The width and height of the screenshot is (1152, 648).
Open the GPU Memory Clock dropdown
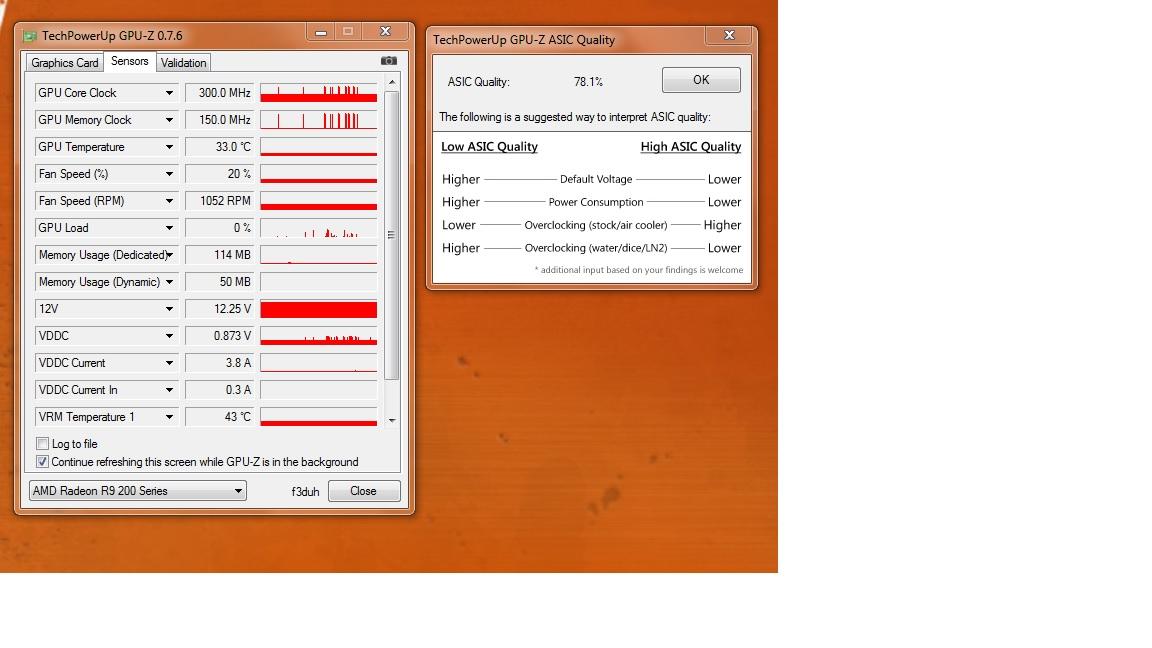tap(169, 120)
